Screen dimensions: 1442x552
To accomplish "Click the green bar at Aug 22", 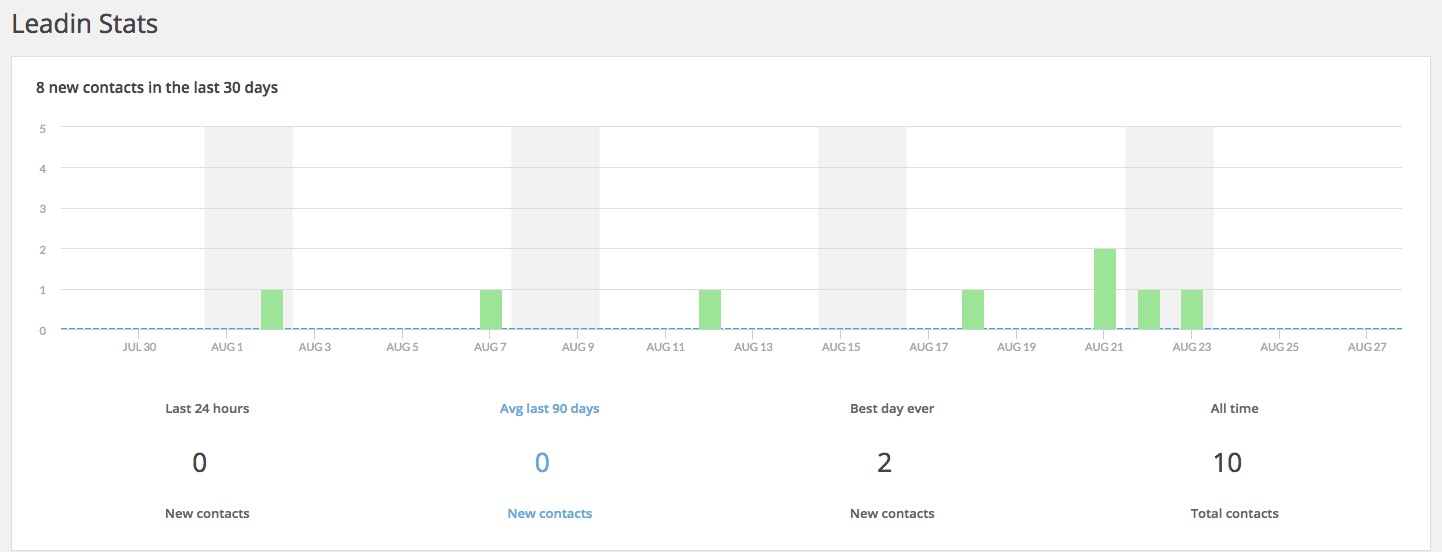I will [1149, 309].
